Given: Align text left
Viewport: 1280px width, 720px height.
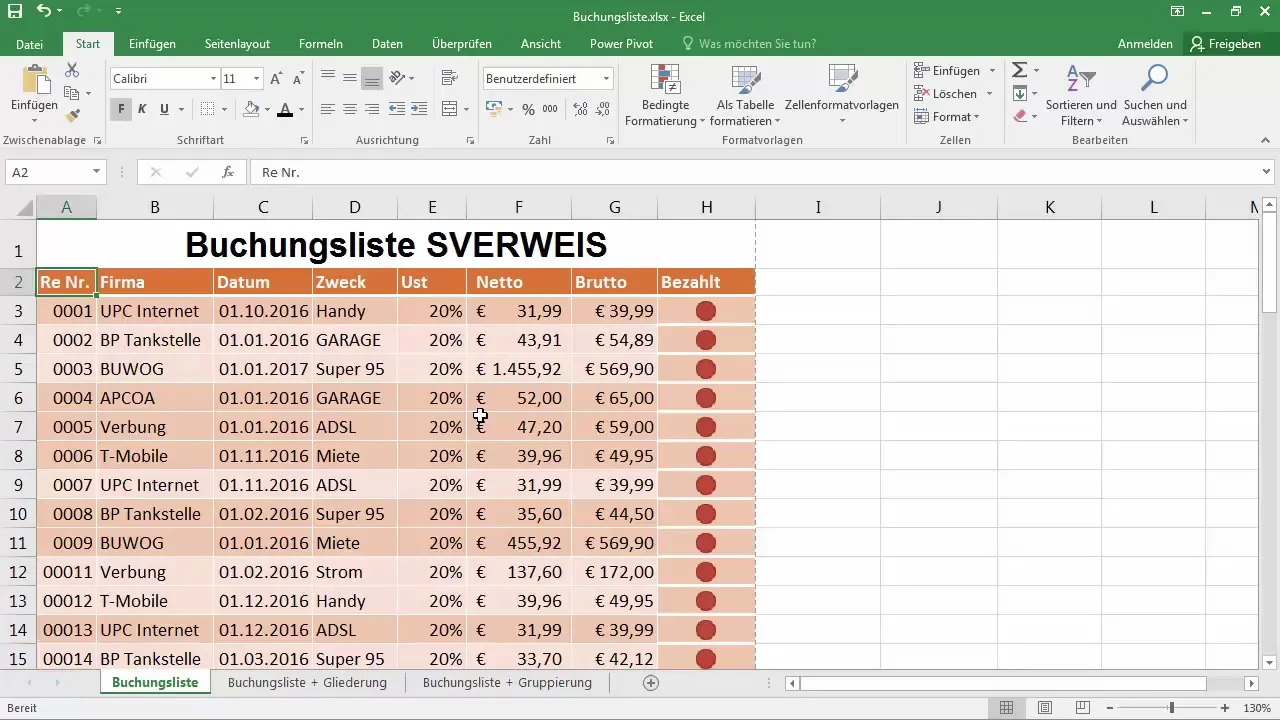Looking at the screenshot, I should [x=328, y=109].
